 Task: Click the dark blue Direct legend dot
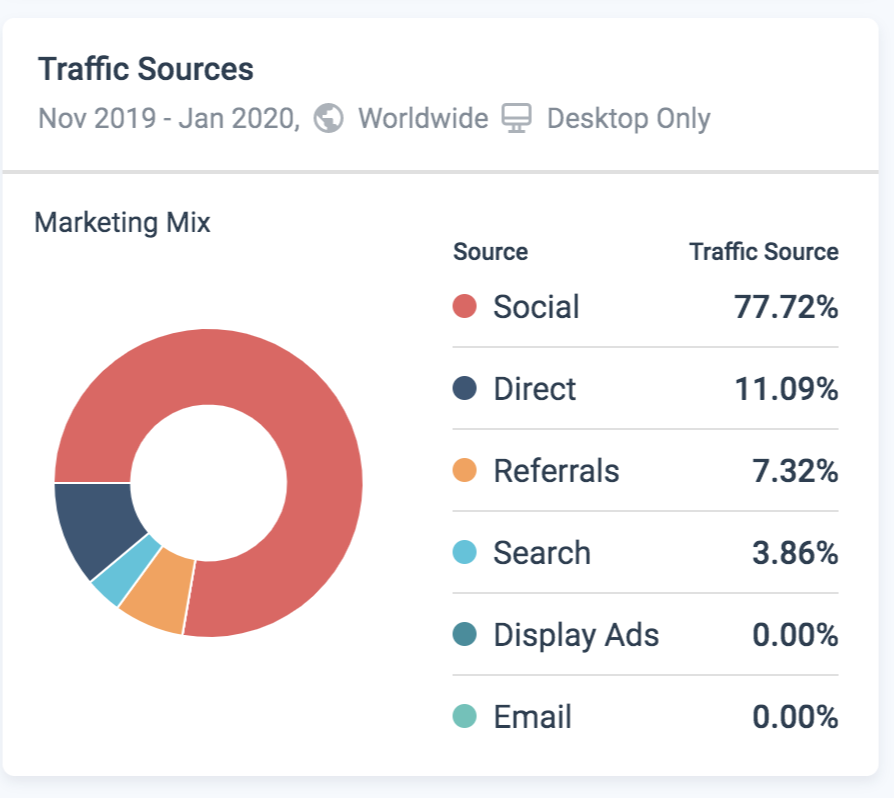(465, 388)
